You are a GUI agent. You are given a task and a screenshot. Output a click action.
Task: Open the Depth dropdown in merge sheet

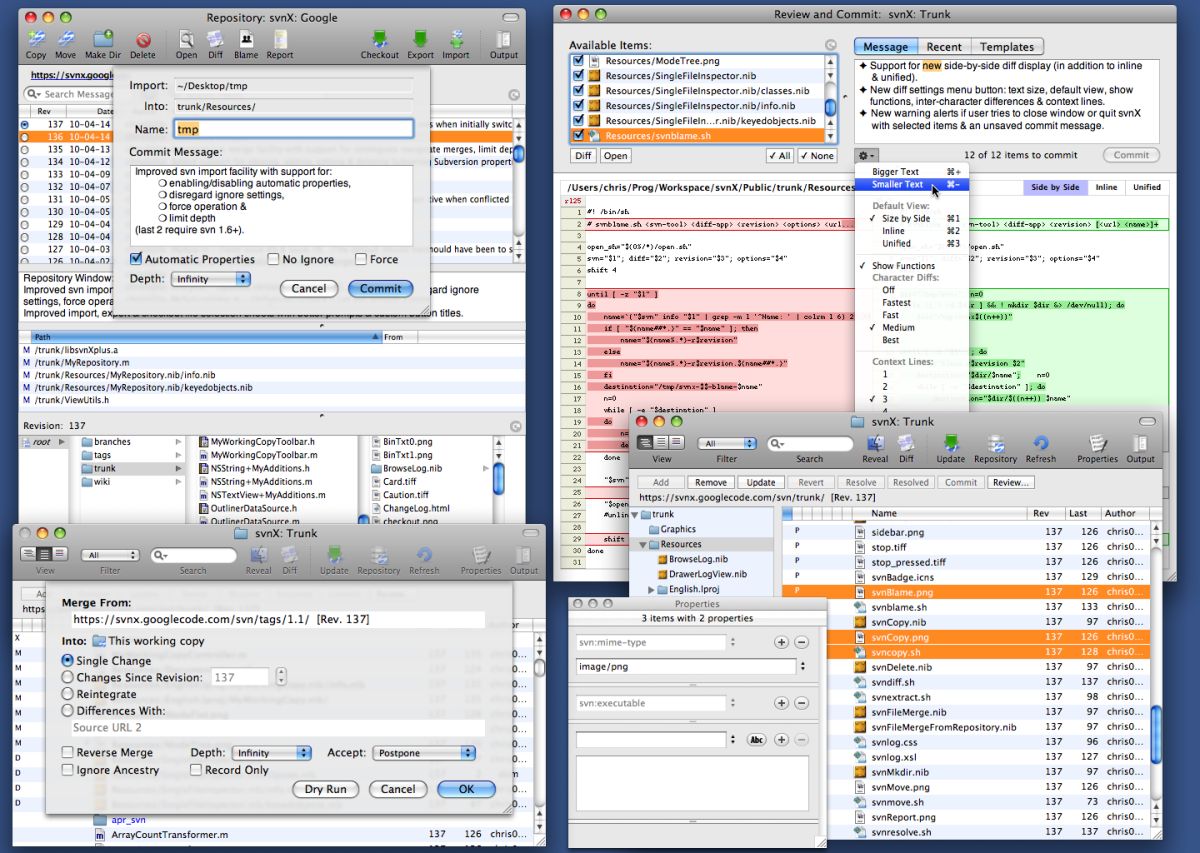(x=272, y=753)
